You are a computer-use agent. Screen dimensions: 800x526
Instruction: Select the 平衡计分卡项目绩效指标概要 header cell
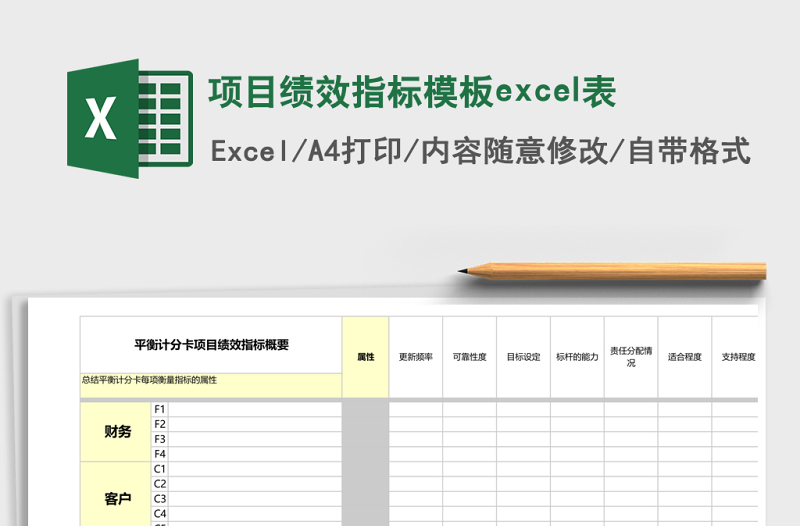(x=211, y=345)
